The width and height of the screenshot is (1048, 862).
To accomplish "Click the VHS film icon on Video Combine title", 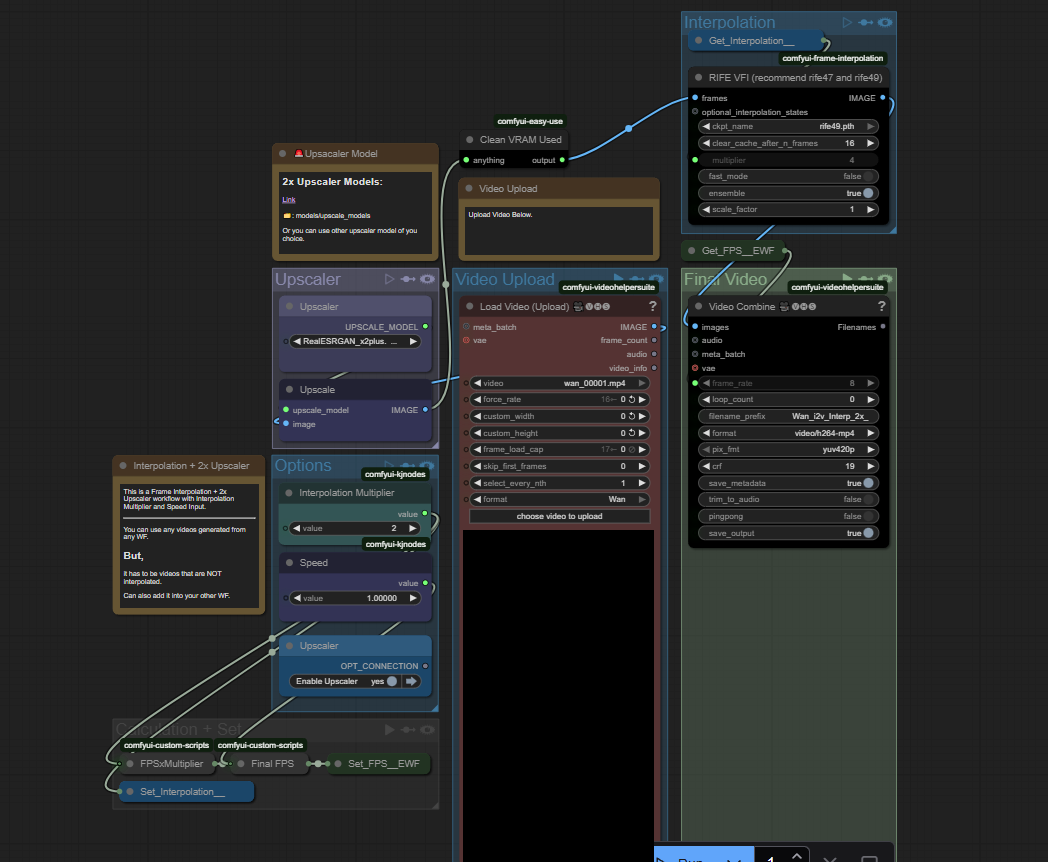I will pos(784,307).
